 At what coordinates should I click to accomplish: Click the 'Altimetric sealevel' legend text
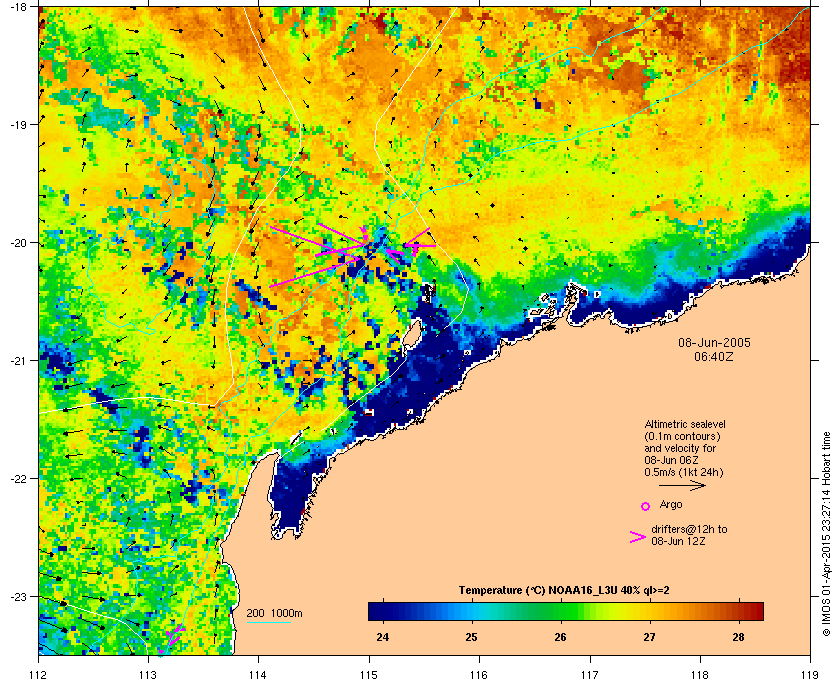[x=685, y=424]
